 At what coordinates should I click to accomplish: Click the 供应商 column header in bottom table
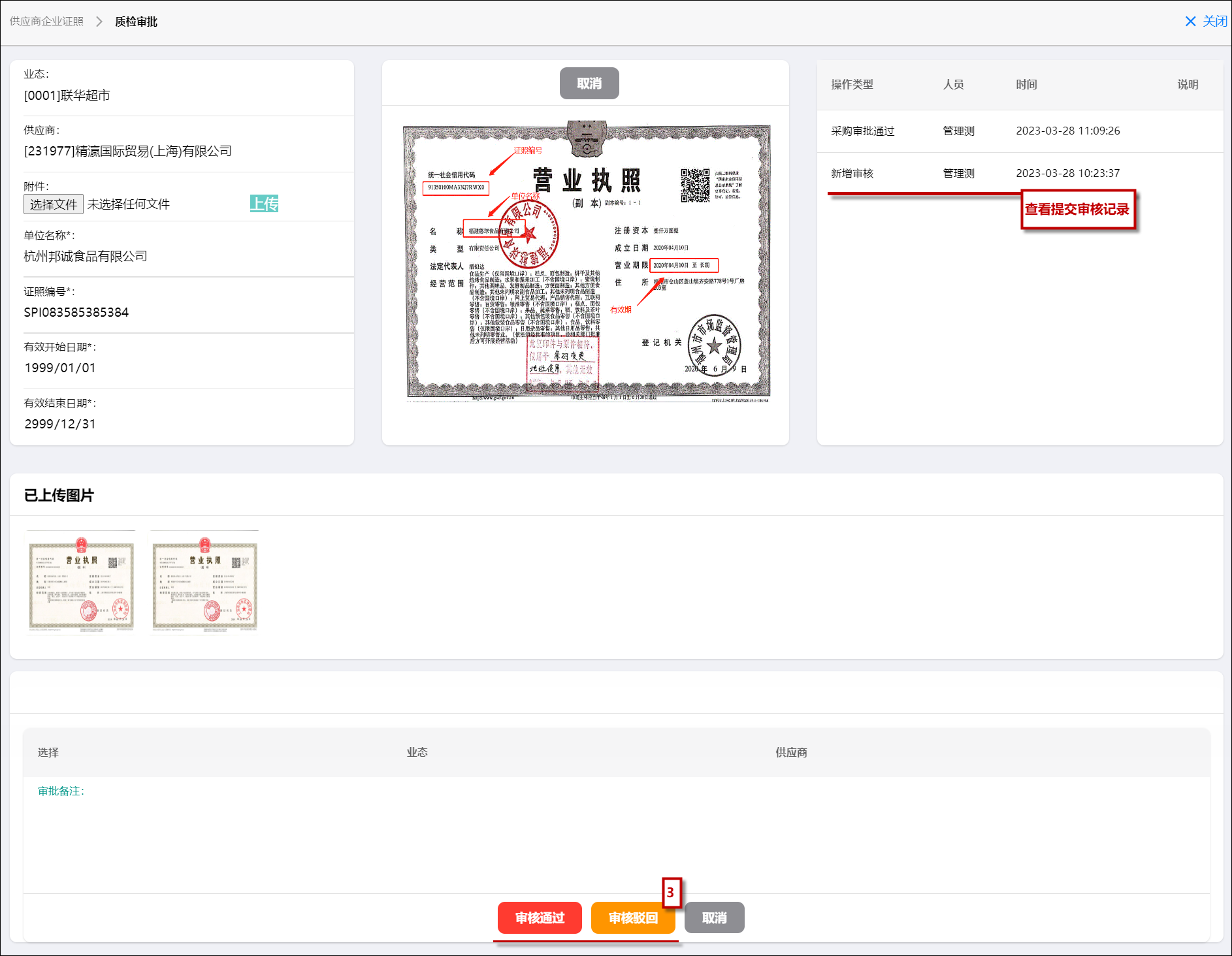pos(791,752)
